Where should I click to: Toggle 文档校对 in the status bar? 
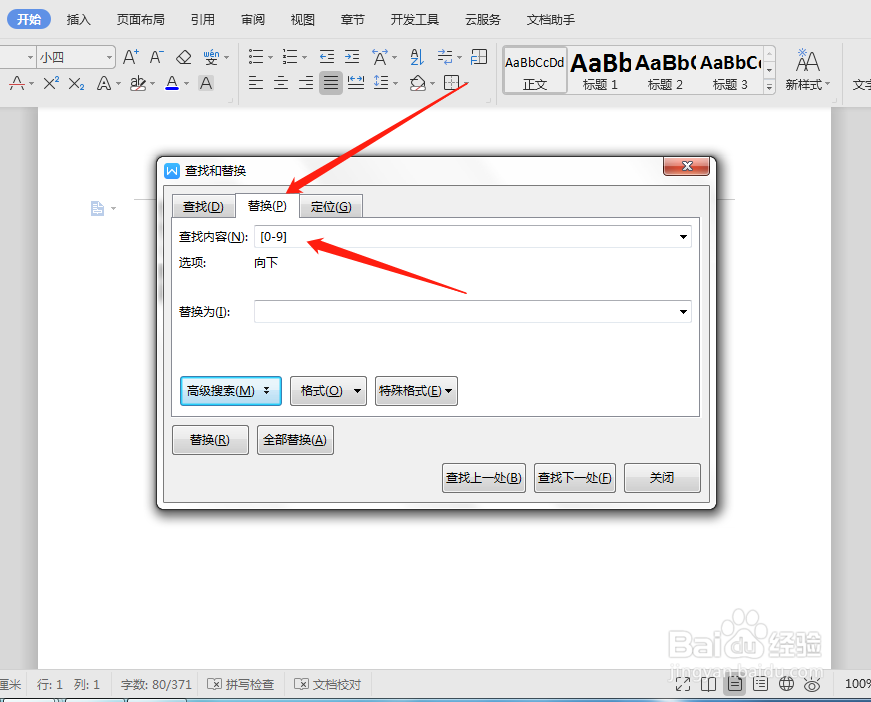pyautogui.click(x=327, y=684)
